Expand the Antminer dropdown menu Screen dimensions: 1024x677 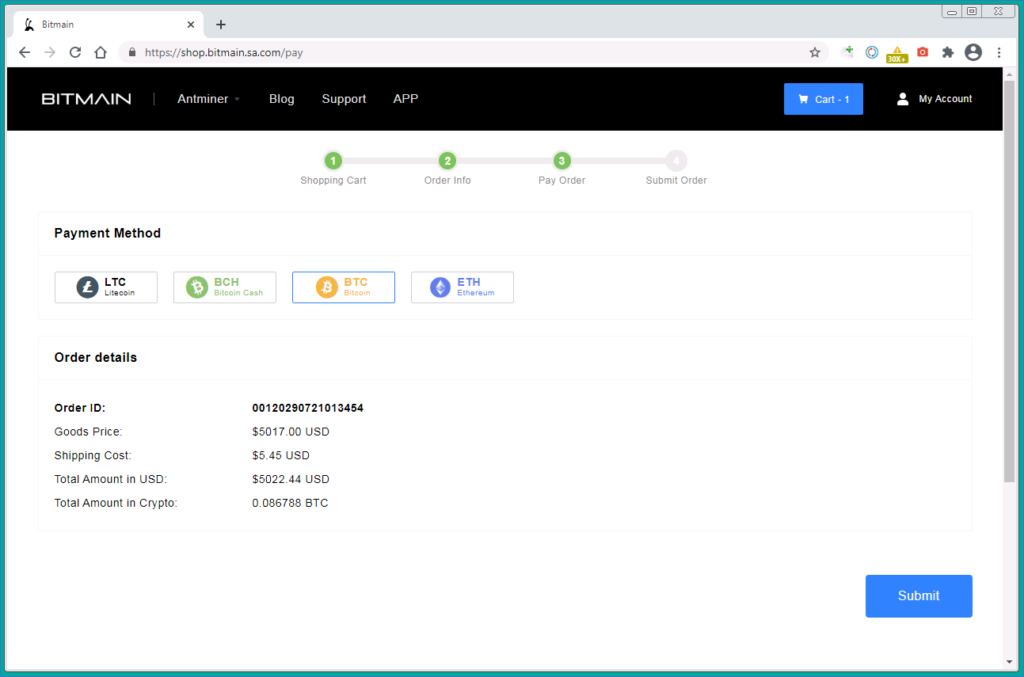point(208,99)
